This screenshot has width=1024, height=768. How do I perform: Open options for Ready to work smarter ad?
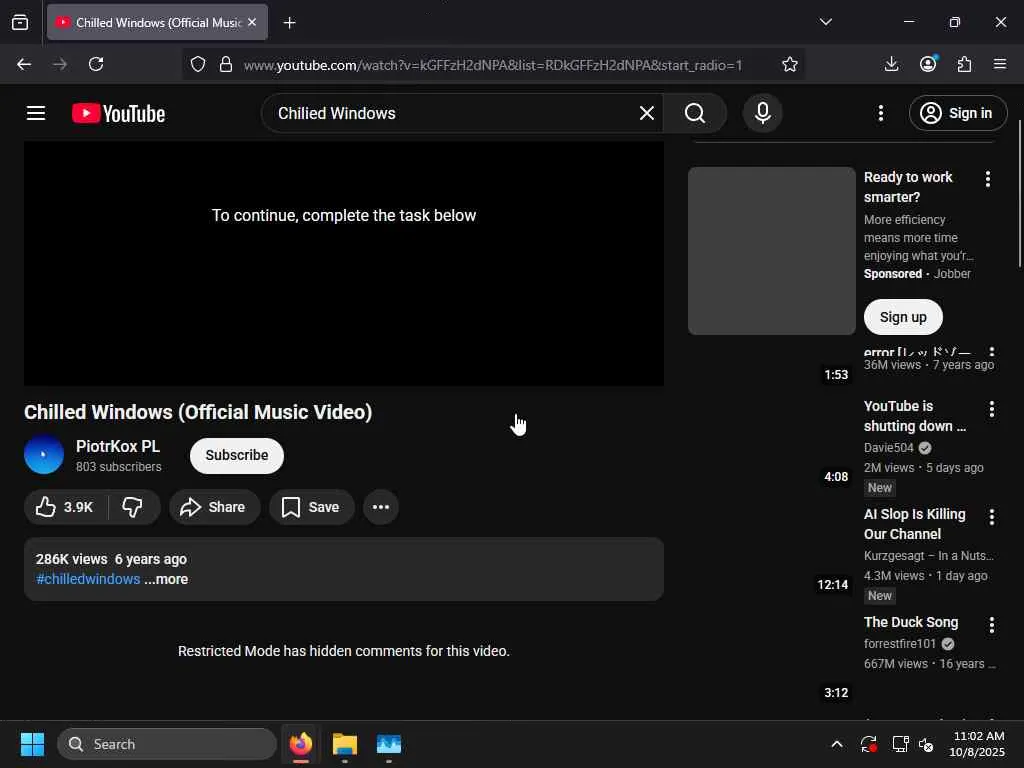tap(987, 179)
